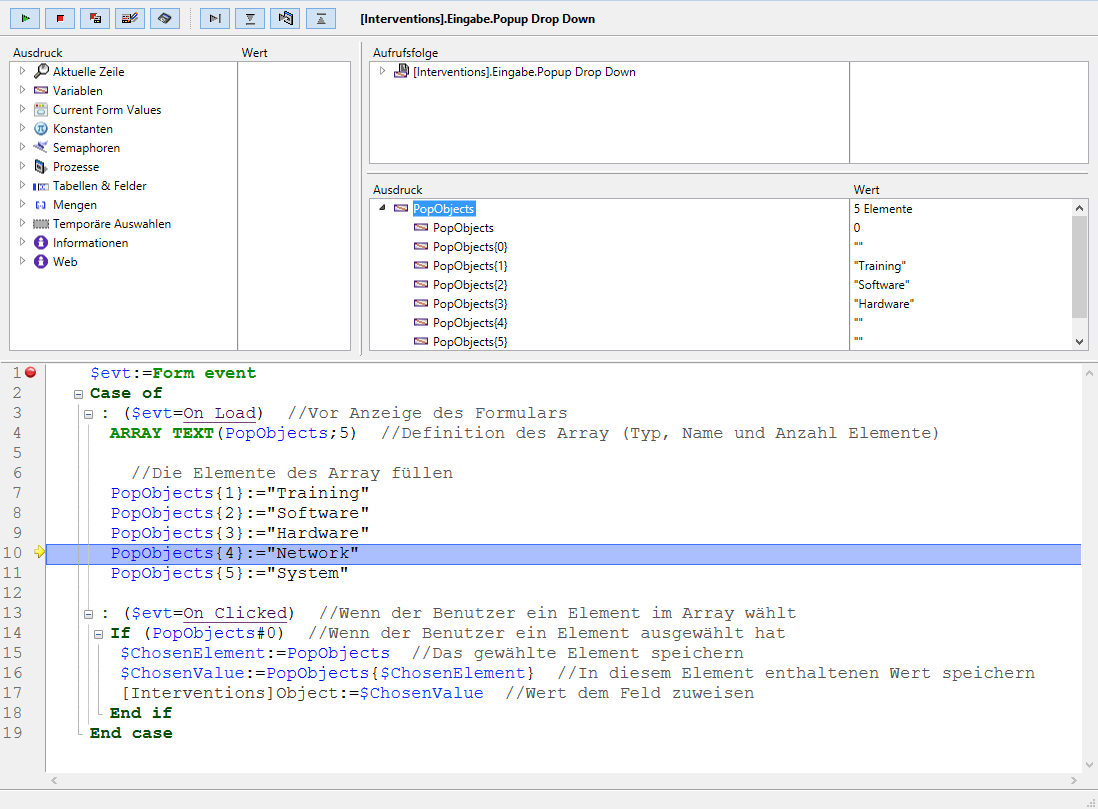This screenshot has height=809, width=1098.
Task: Collapse the If block on line 14
Action: 99,634
